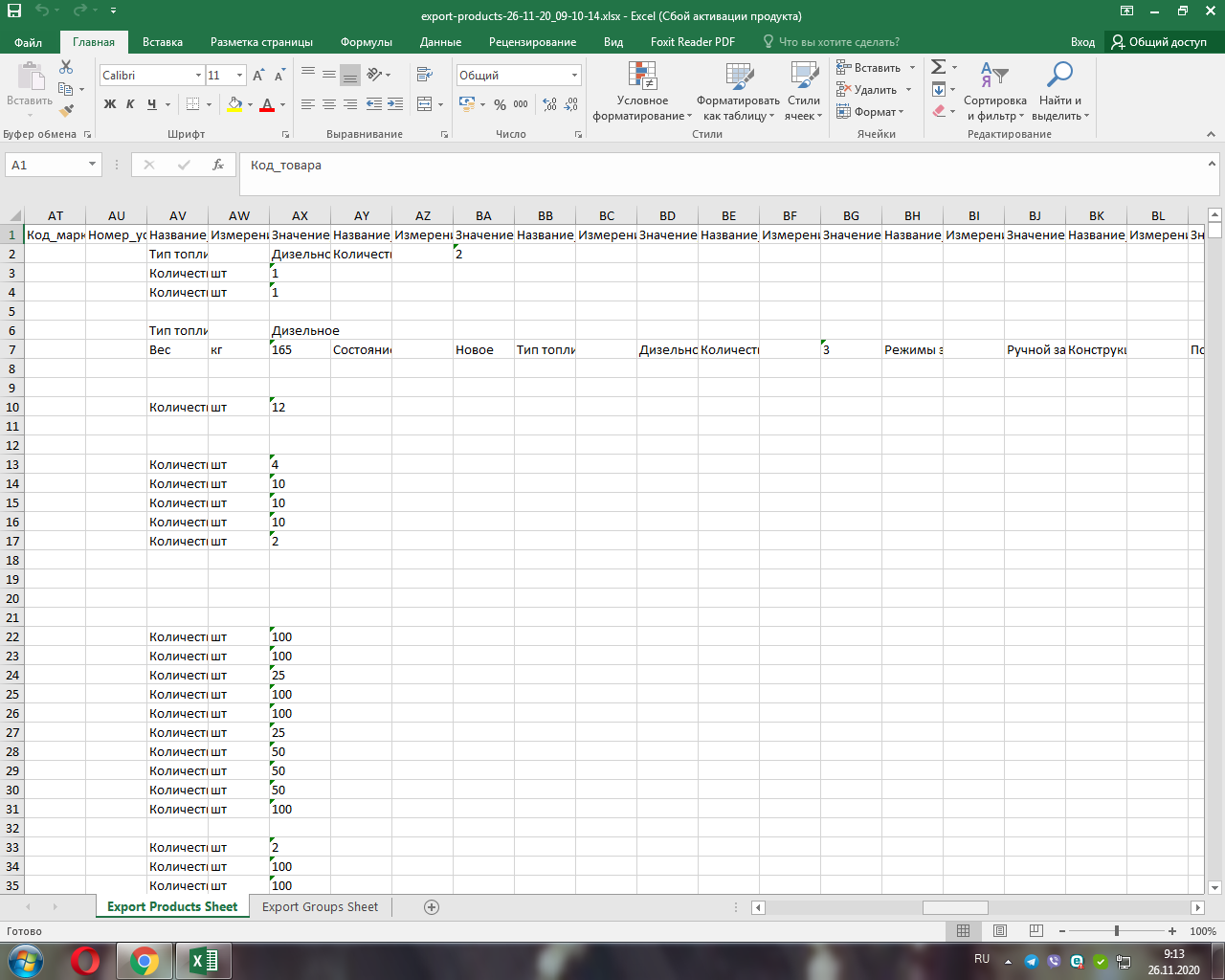This screenshot has height=980, width=1225.
Task: Switch to the Формулы tab
Action: (x=367, y=42)
